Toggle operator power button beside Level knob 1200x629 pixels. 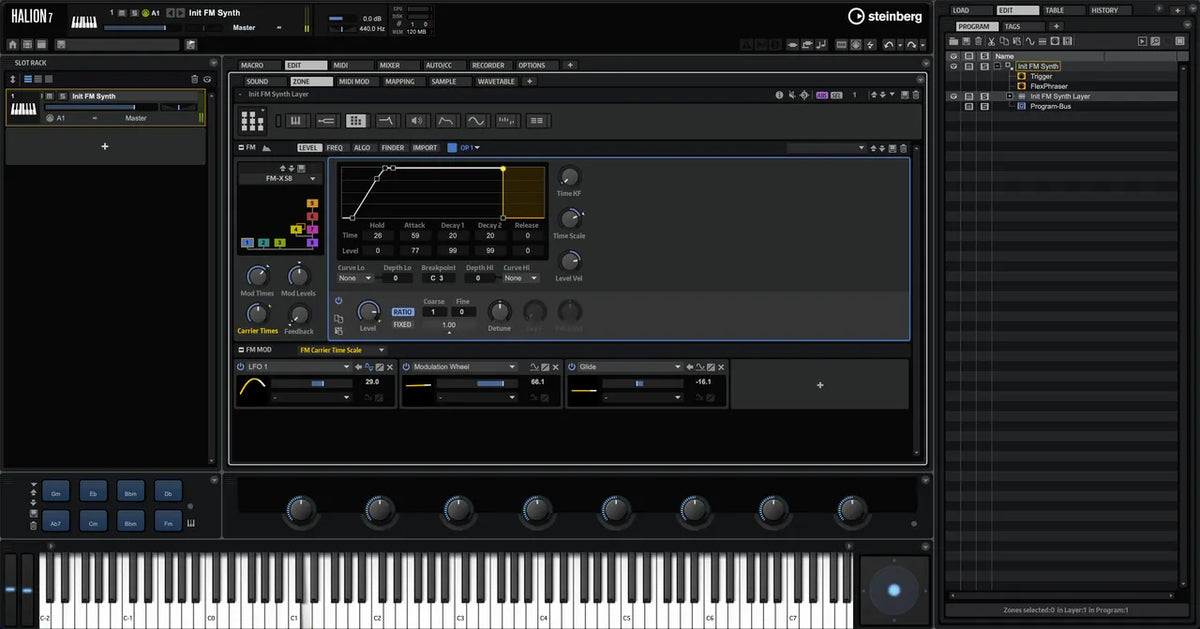tap(339, 301)
